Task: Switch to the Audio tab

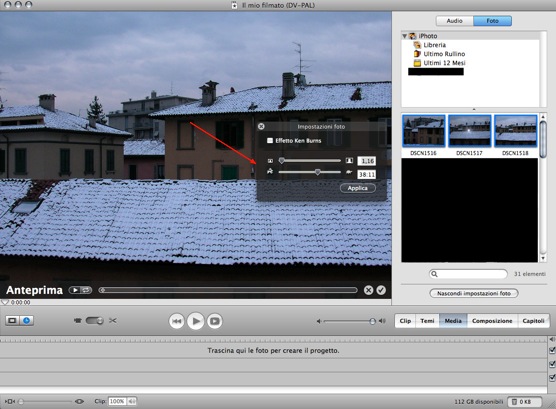Action: [454, 21]
